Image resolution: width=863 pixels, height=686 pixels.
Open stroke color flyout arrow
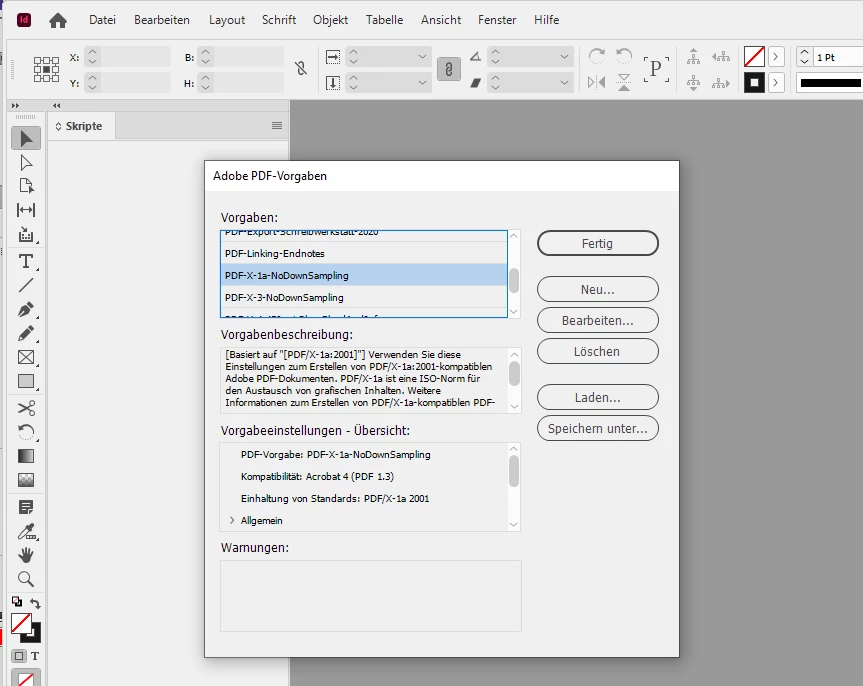click(x=775, y=83)
